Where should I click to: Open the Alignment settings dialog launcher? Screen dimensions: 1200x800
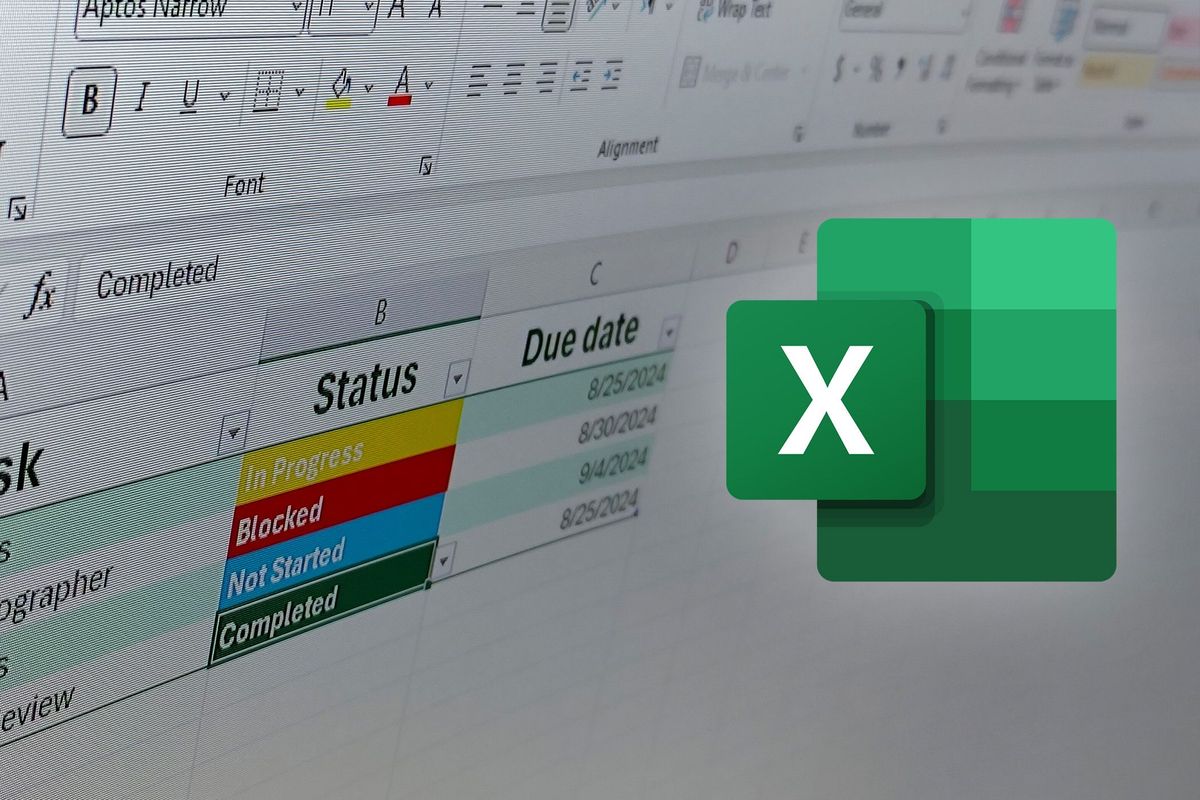(799, 133)
